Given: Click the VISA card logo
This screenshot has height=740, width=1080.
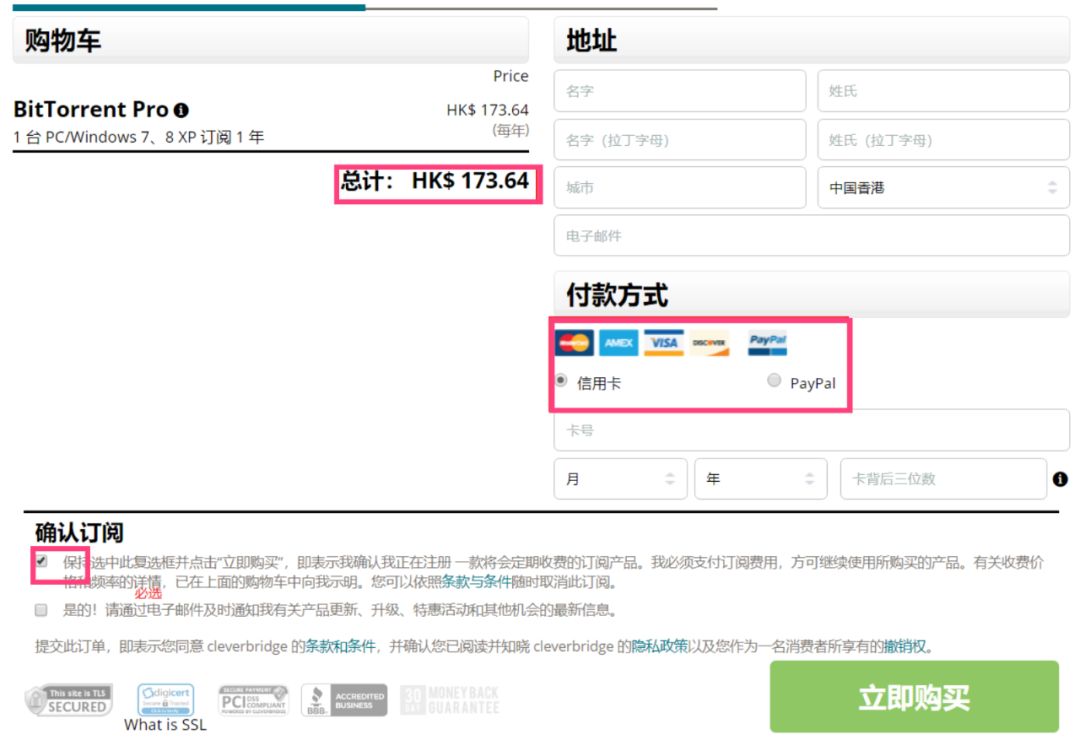Looking at the screenshot, I should pos(663,342).
